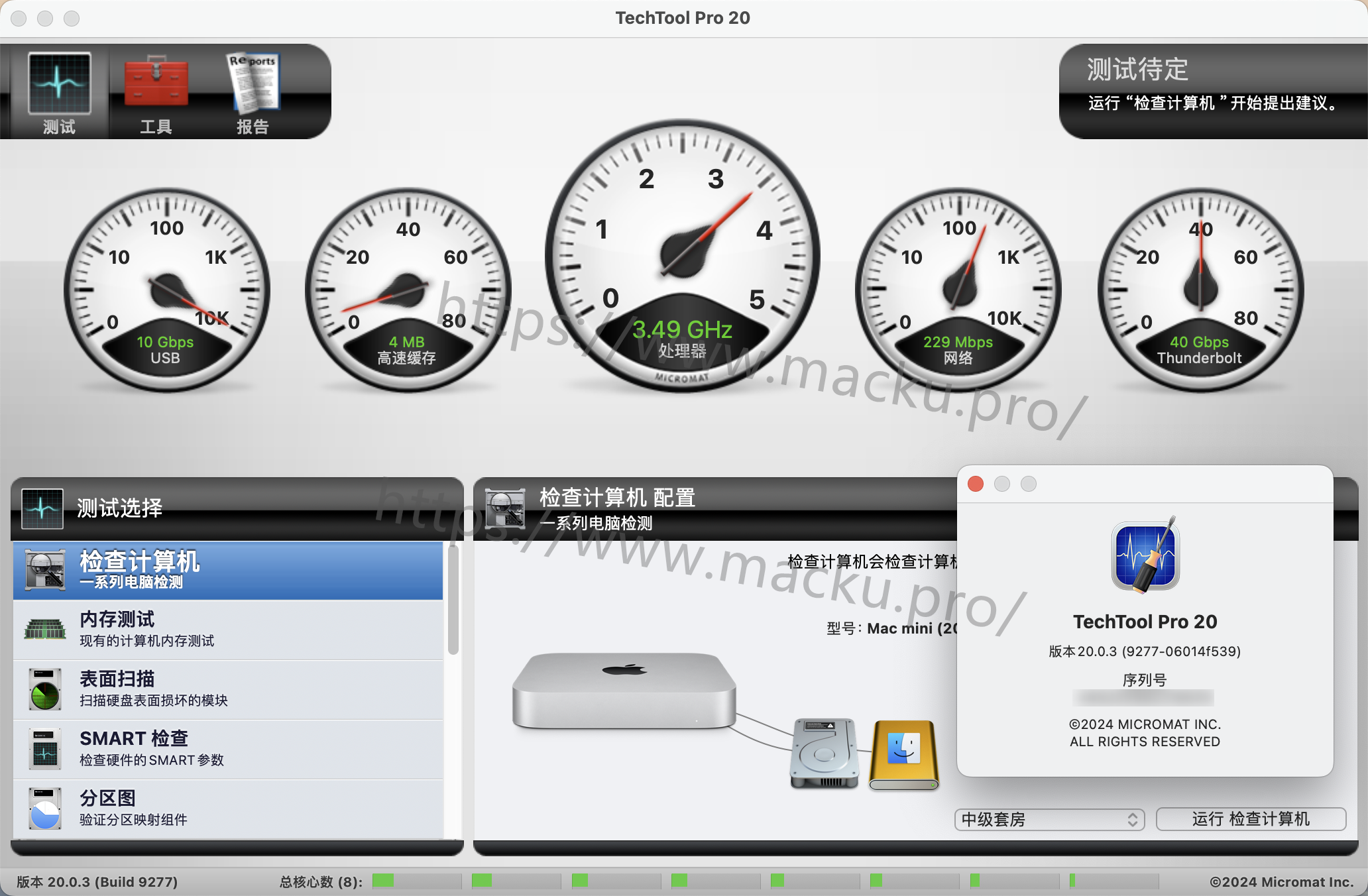The height and width of the screenshot is (896, 1368).
Task: Click the fourth CPU core usage bar
Action: tap(716, 881)
